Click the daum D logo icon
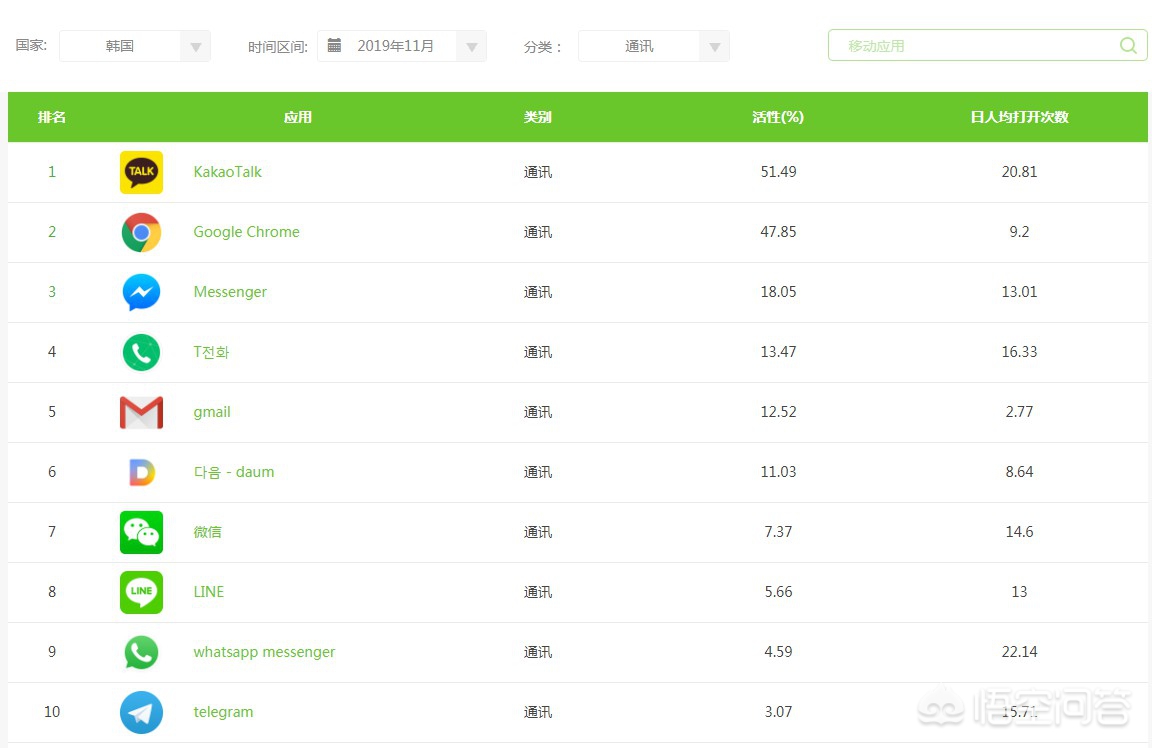 click(141, 472)
